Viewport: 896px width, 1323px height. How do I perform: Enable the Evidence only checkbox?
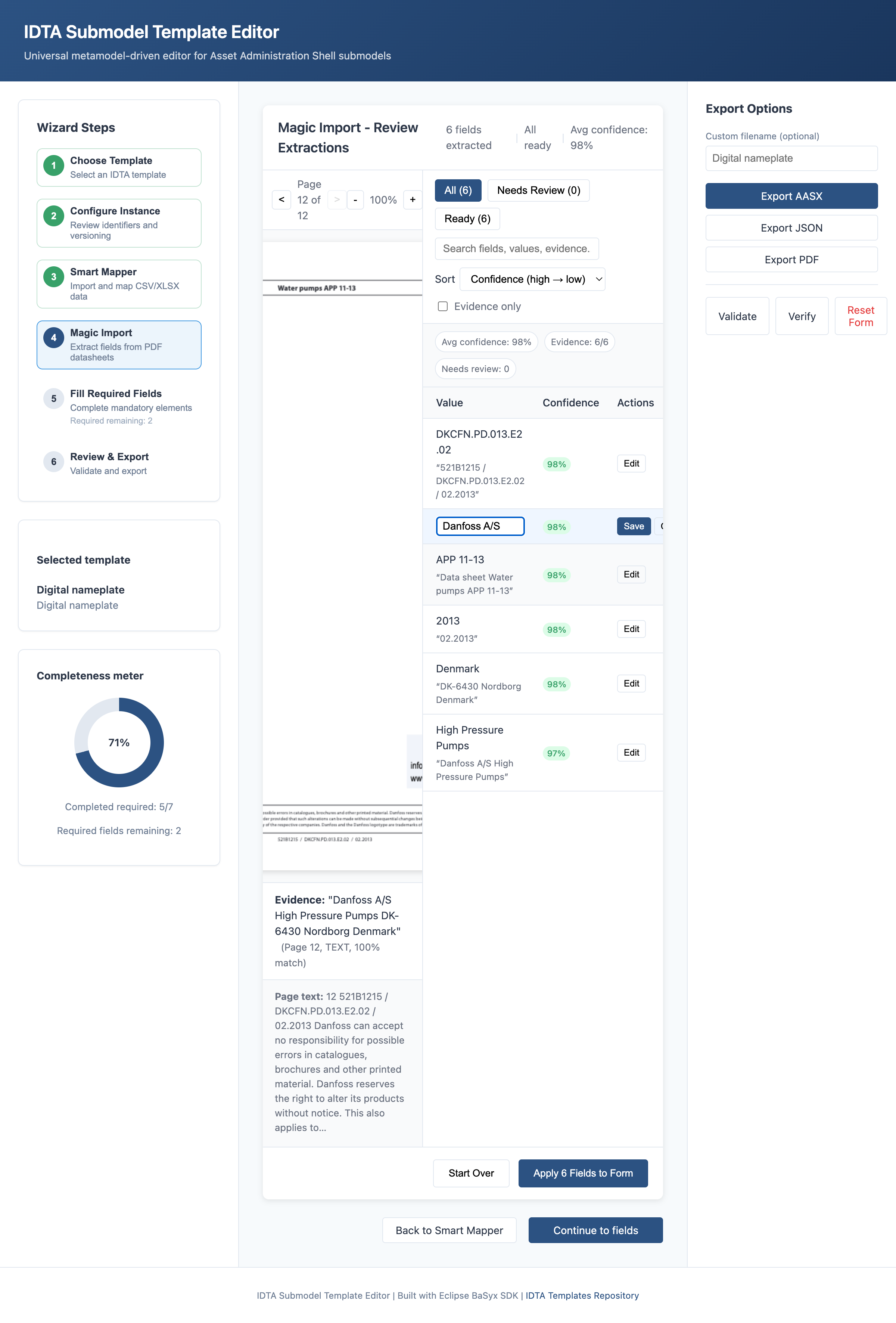tap(443, 306)
